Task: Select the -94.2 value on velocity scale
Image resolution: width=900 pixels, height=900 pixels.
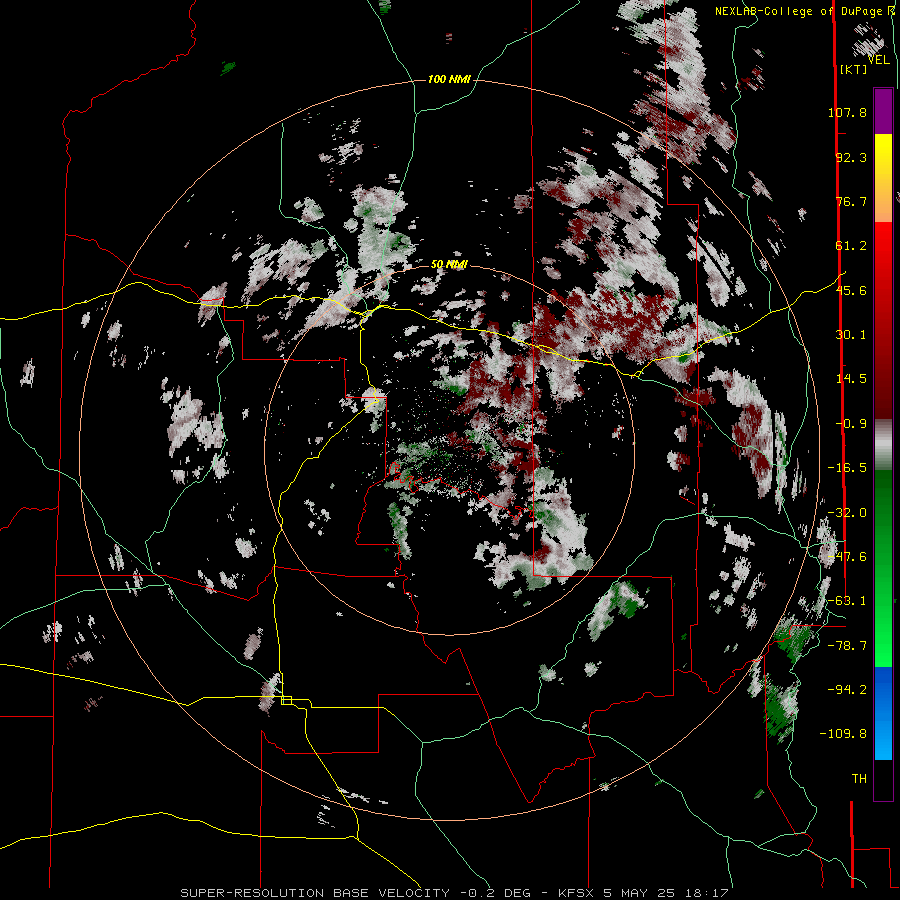Action: (x=847, y=689)
